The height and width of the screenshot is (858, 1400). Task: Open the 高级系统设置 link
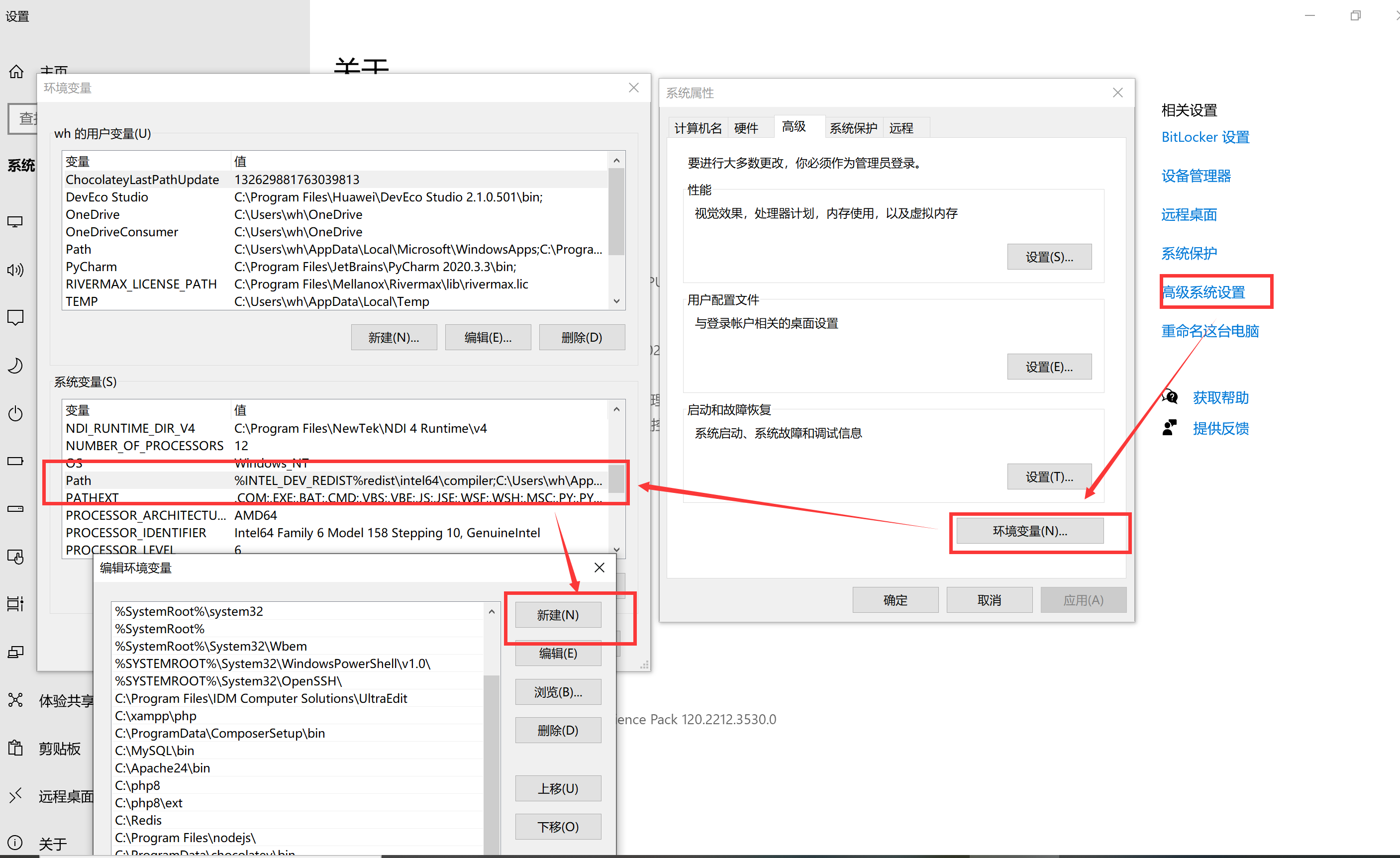(x=1203, y=292)
